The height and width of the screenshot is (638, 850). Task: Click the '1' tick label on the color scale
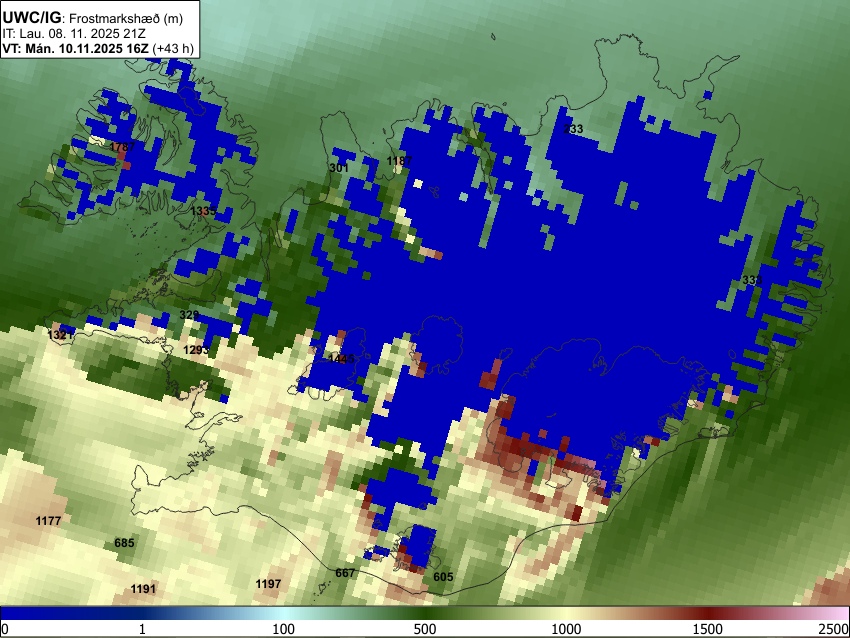[142, 629]
